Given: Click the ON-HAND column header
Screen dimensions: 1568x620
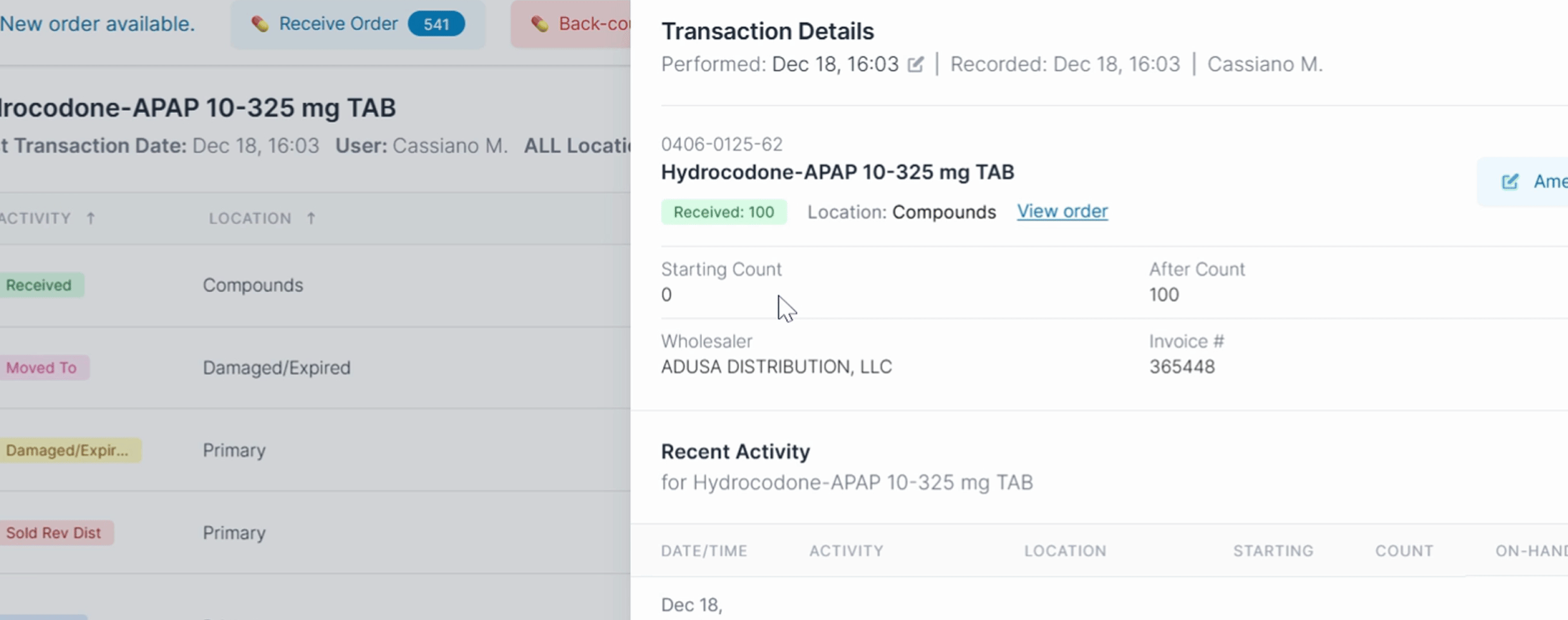Looking at the screenshot, I should tap(1531, 551).
